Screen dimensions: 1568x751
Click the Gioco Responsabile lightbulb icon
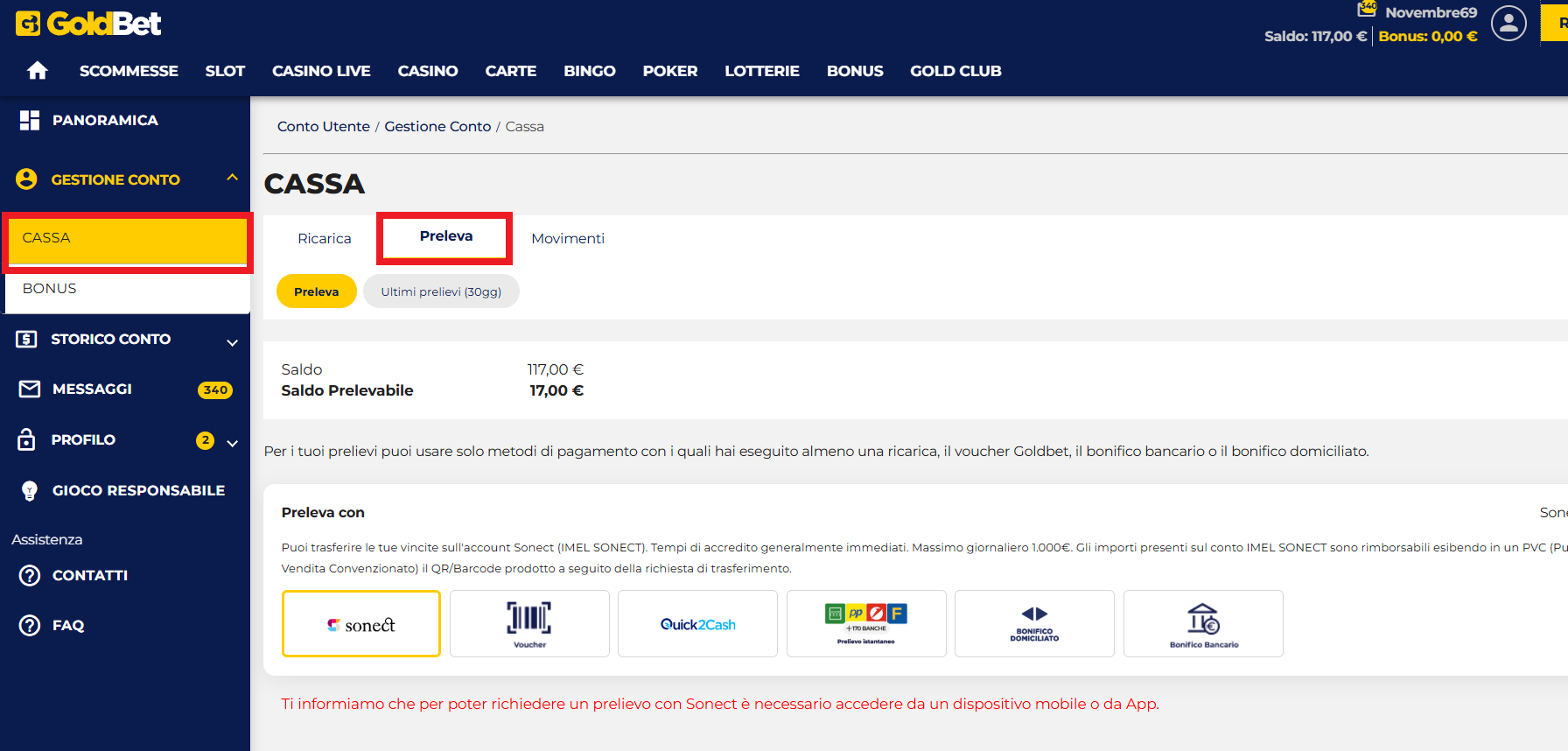click(x=30, y=491)
